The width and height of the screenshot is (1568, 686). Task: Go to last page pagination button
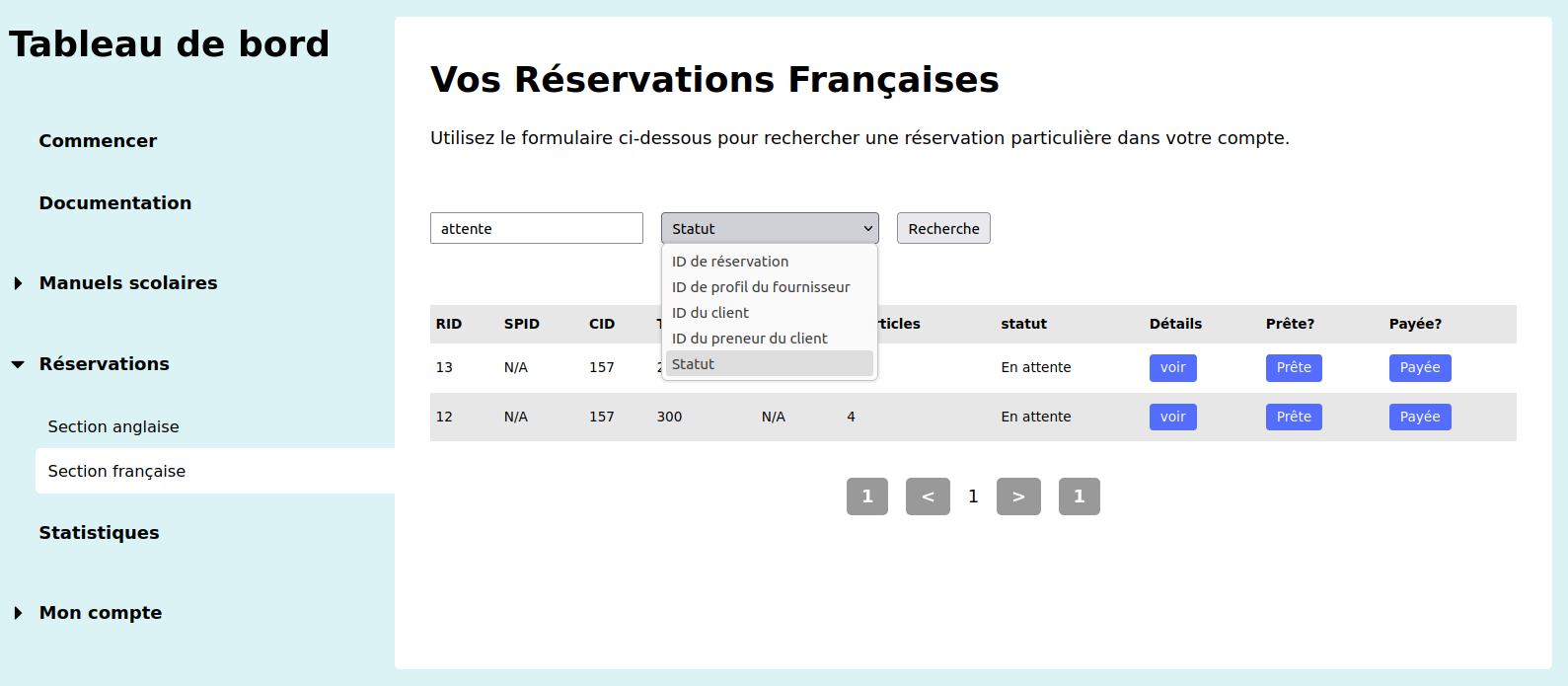1080,496
